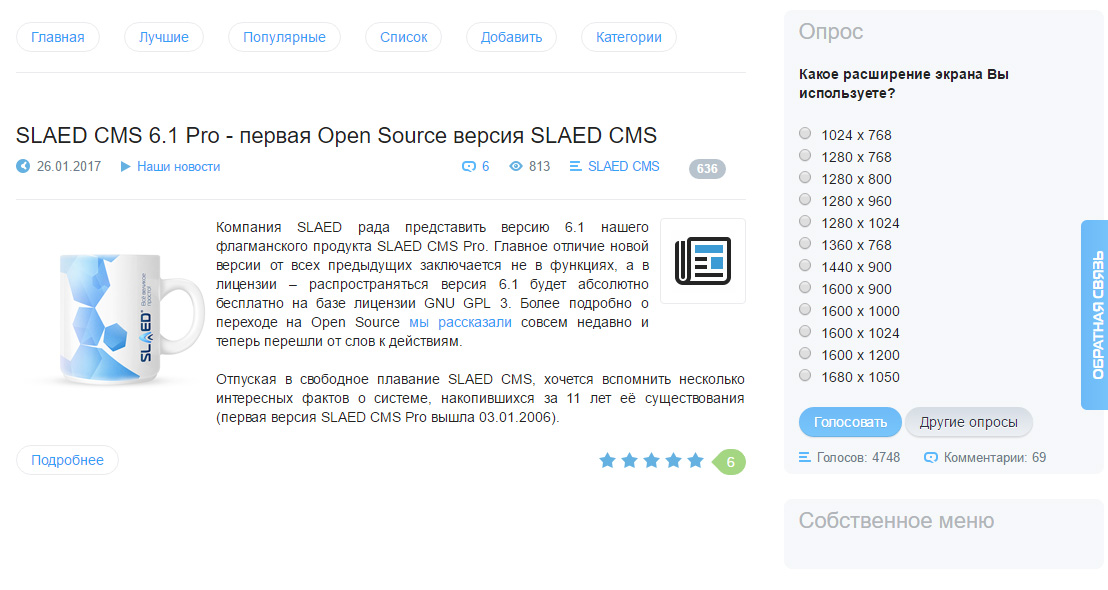Open the ОБРАТНАЯ СВЯЗЬ feedback tab
Image resolution: width=1108 pixels, height=590 pixels.
pyautogui.click(x=1095, y=315)
